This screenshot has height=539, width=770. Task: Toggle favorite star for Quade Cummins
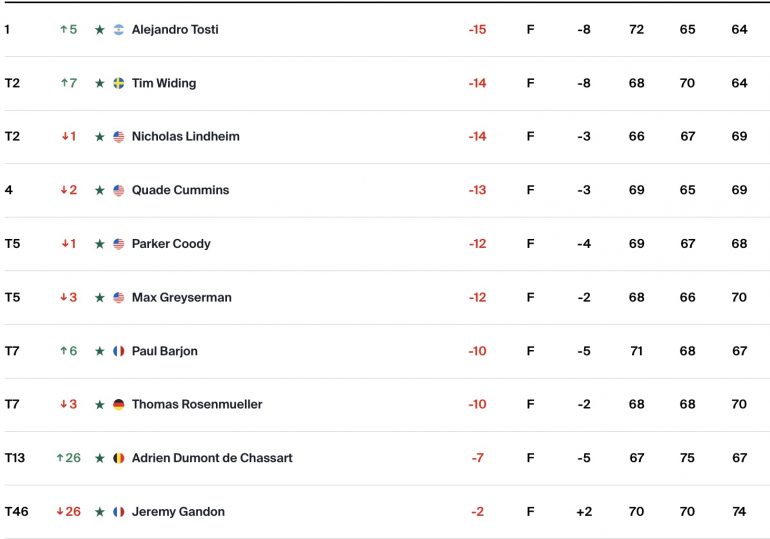(100, 190)
